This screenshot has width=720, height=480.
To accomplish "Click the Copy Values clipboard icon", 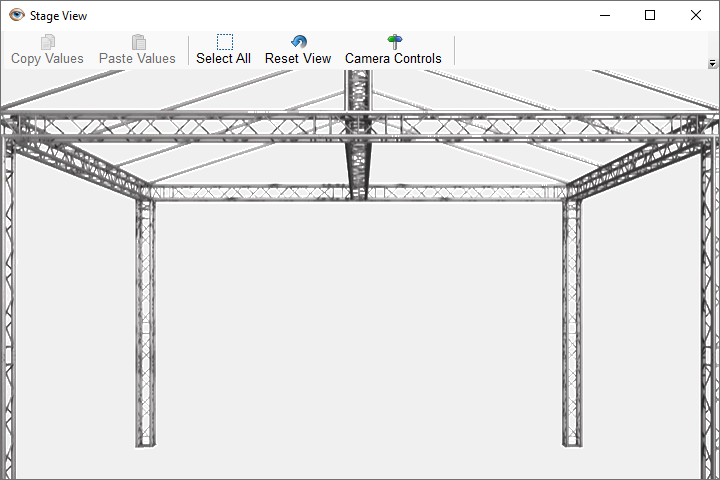I will point(47,42).
